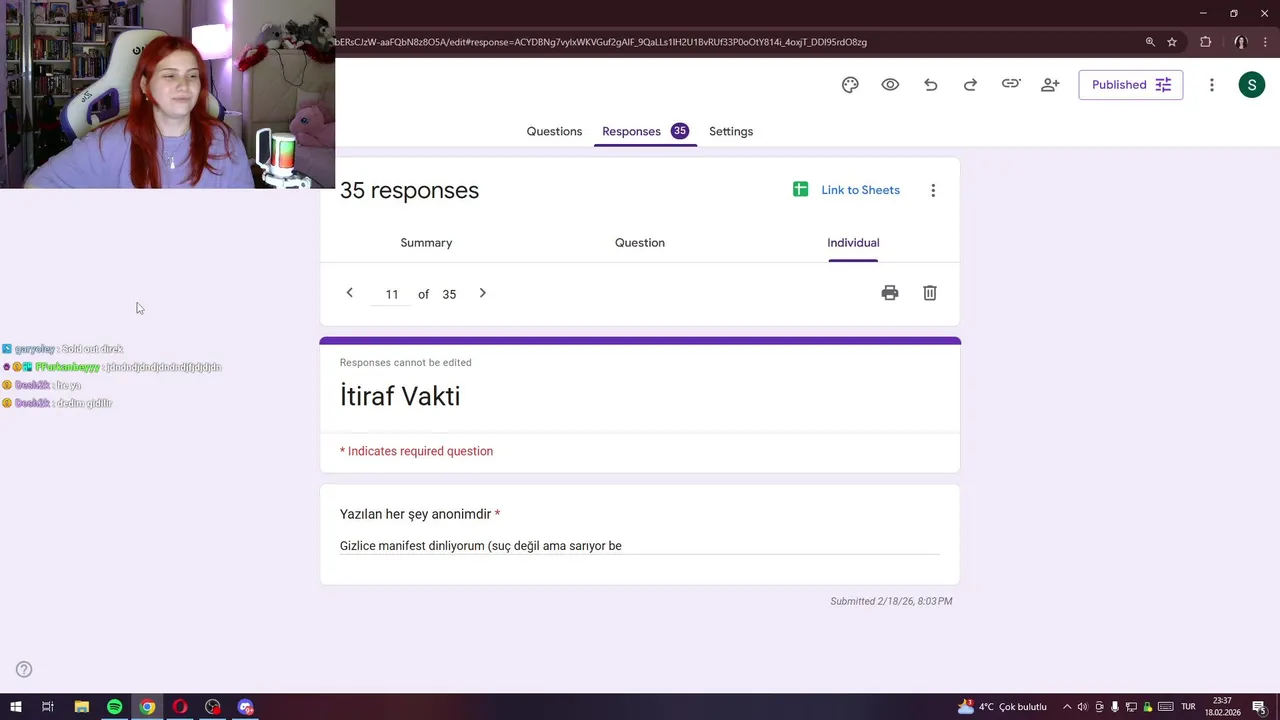The image size is (1280, 720).
Task: Go to the previous response
Action: point(349,293)
